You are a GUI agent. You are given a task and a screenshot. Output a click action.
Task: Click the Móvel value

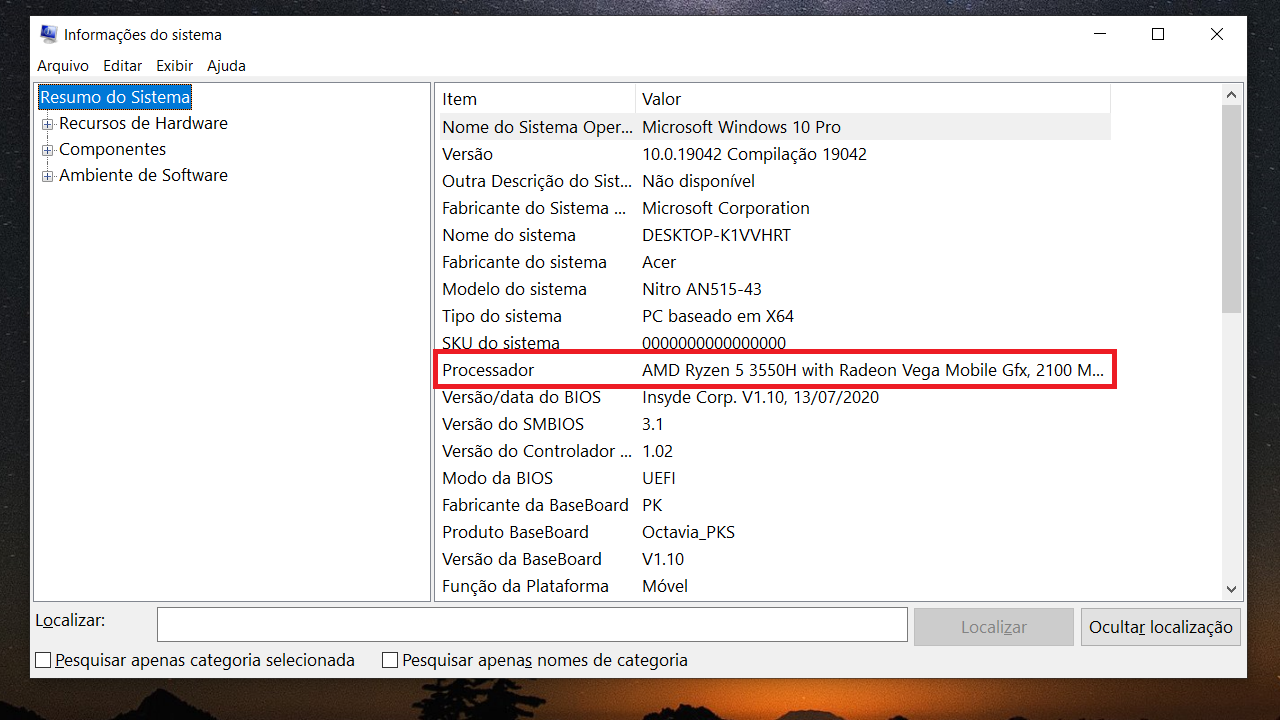[664, 586]
